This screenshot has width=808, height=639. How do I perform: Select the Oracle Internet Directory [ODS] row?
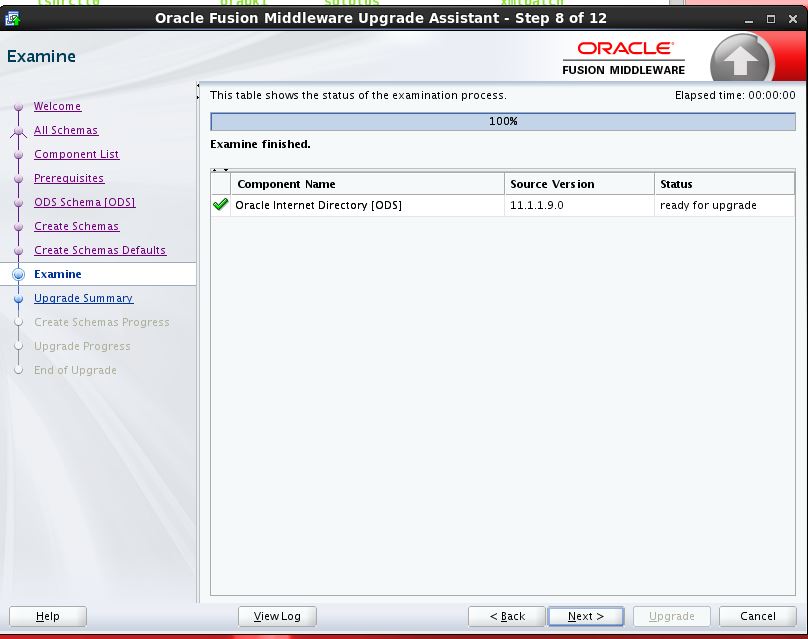tap(503, 205)
